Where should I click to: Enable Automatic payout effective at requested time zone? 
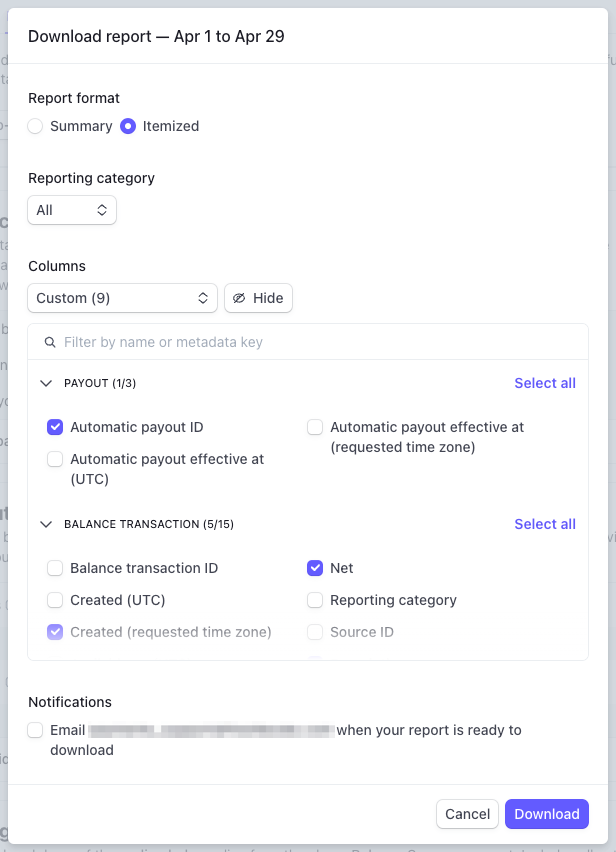[x=315, y=427]
